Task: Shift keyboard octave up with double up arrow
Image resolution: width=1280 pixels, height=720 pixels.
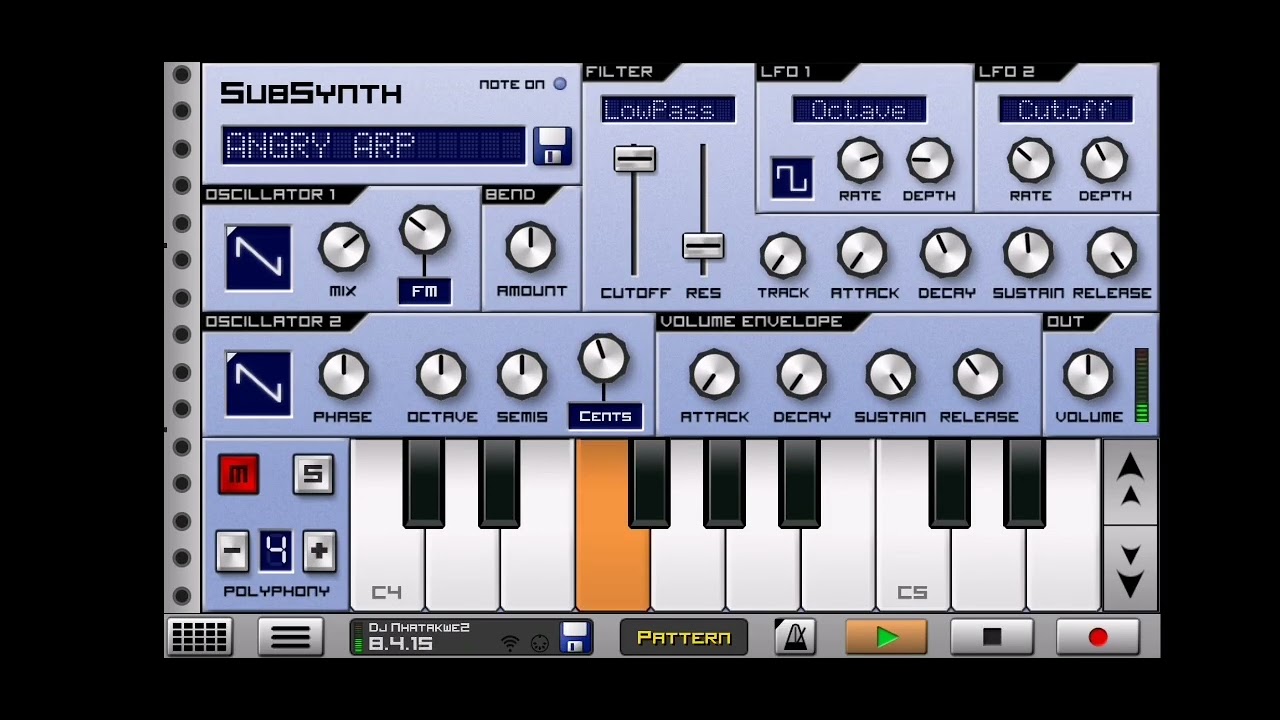Action: [1130, 482]
